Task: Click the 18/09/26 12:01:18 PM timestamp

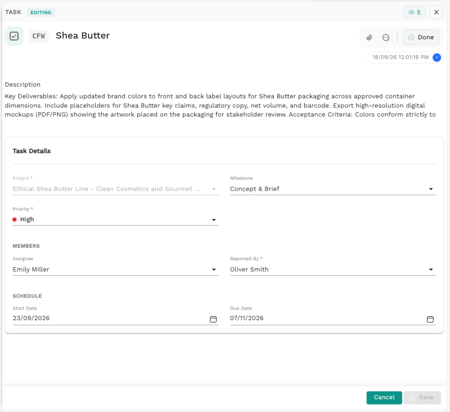Action: tap(400, 57)
